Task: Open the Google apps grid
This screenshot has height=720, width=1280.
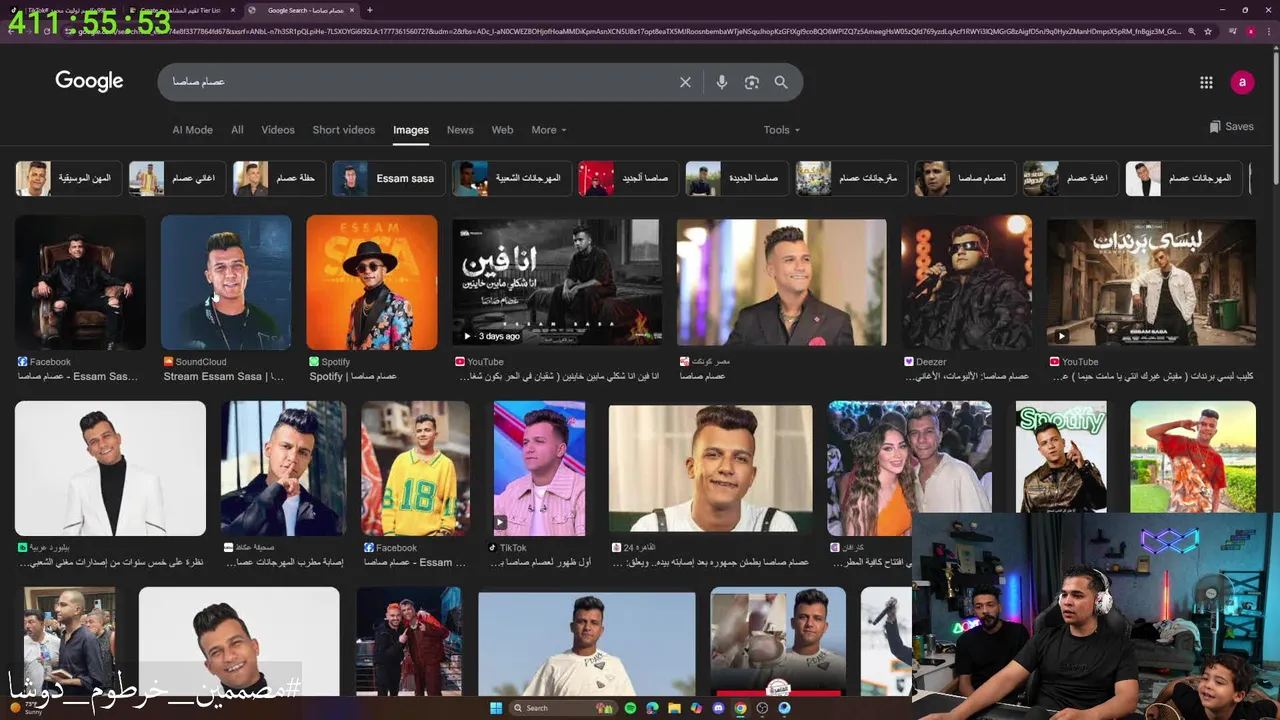Action: click(1206, 82)
